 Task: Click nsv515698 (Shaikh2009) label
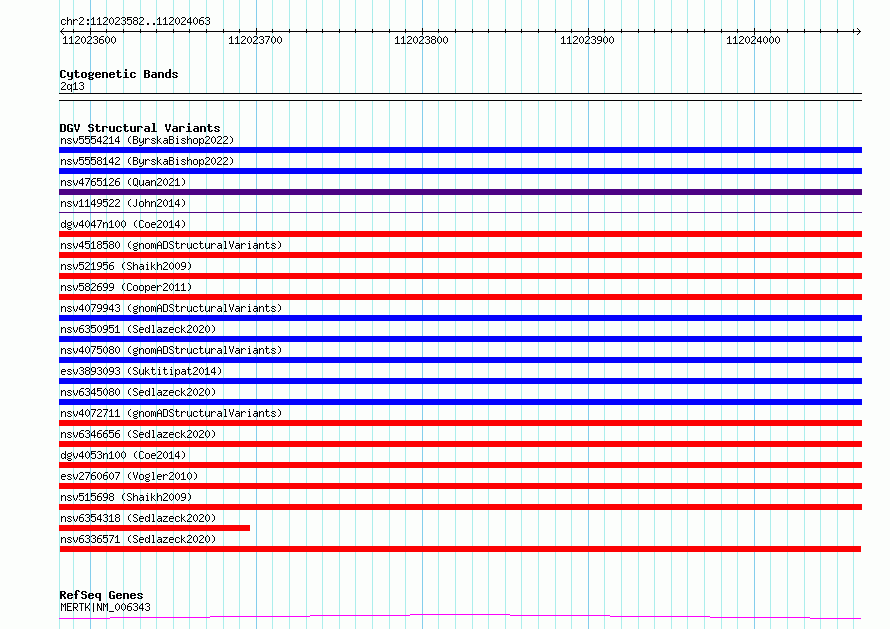(126, 497)
